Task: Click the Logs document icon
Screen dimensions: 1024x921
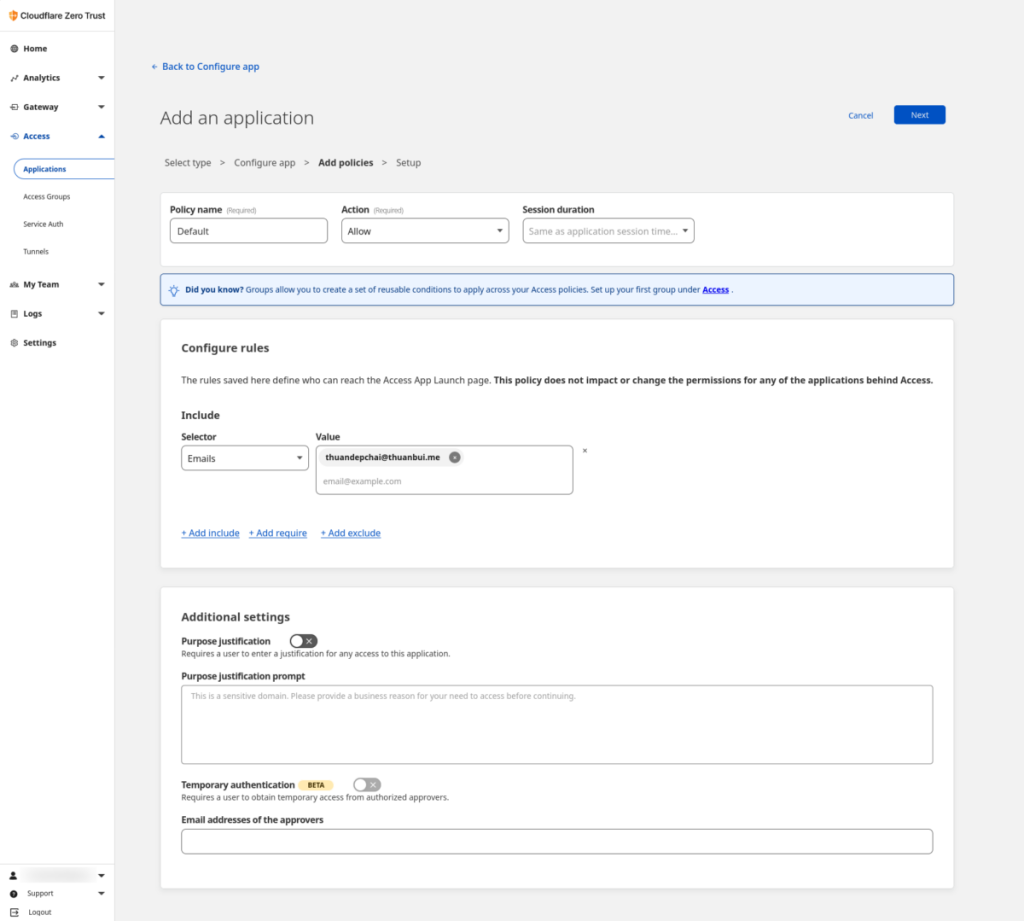Action: [x=14, y=314]
